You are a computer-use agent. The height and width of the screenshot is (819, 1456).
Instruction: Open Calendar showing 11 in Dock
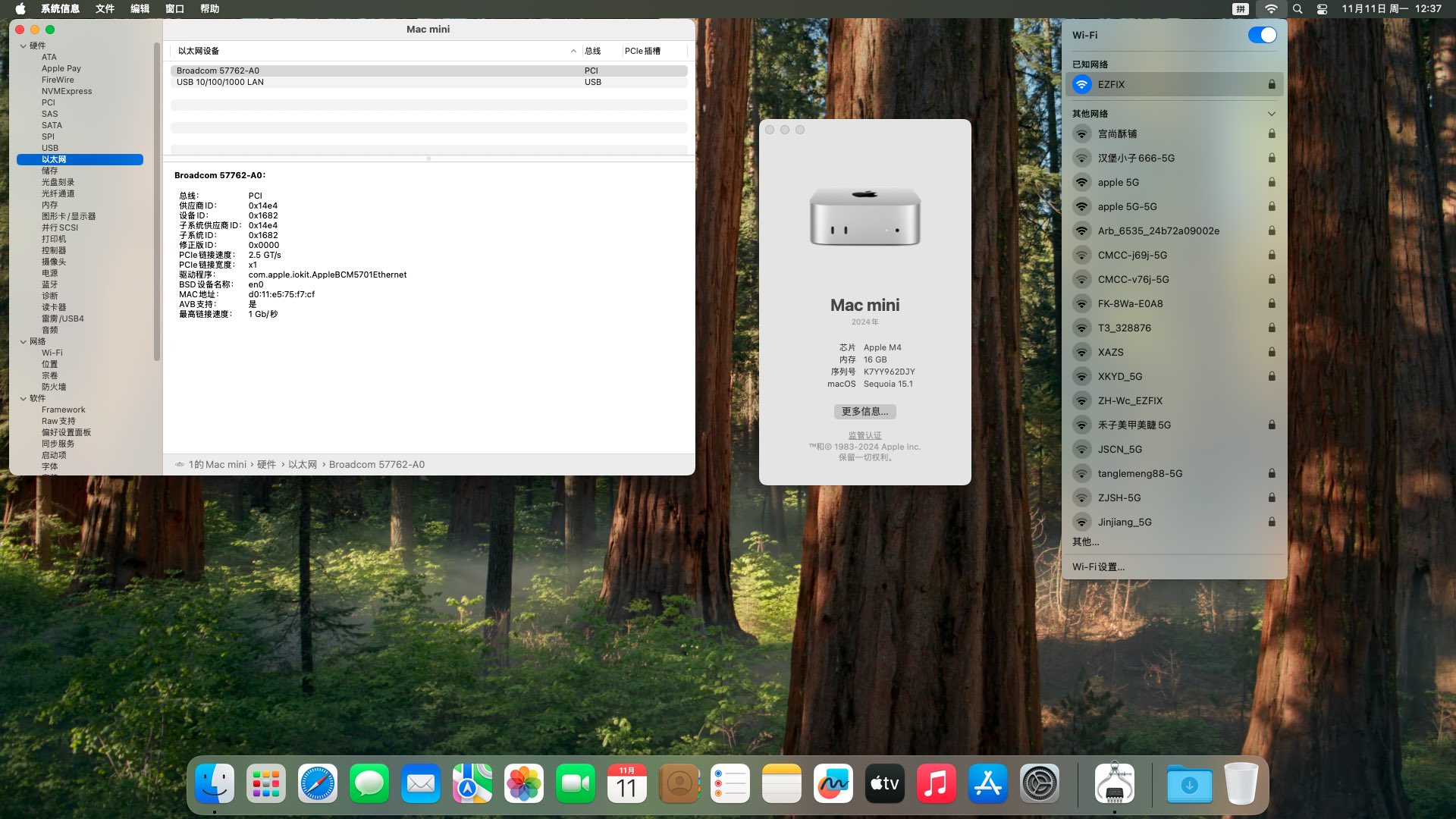click(627, 783)
